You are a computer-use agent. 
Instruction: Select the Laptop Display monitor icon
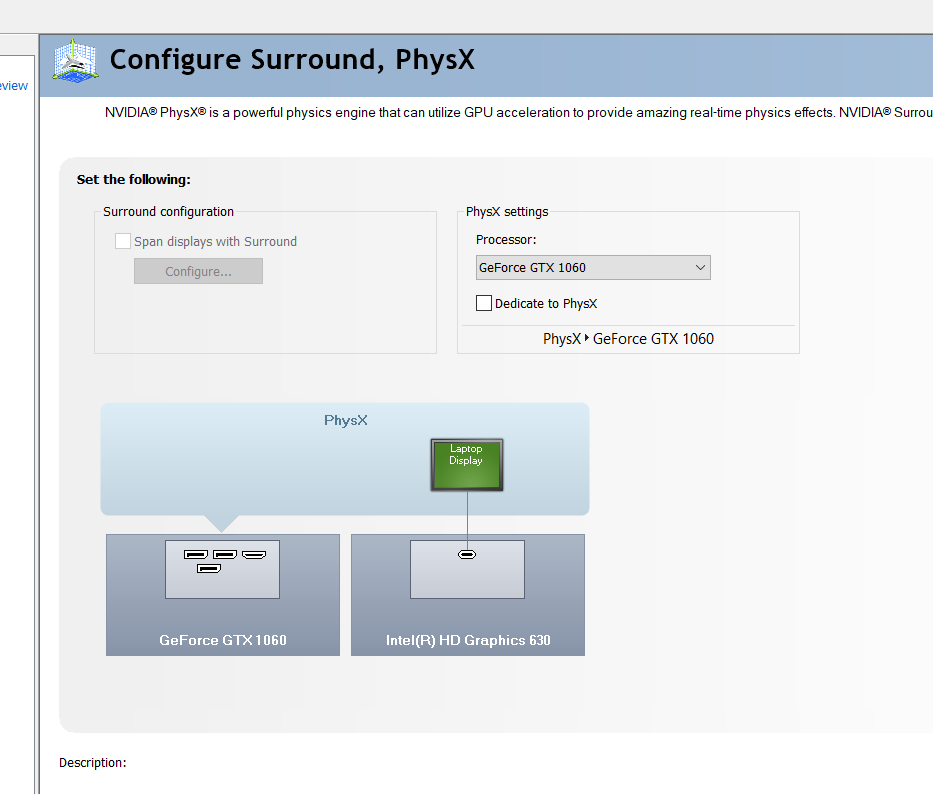click(x=466, y=465)
